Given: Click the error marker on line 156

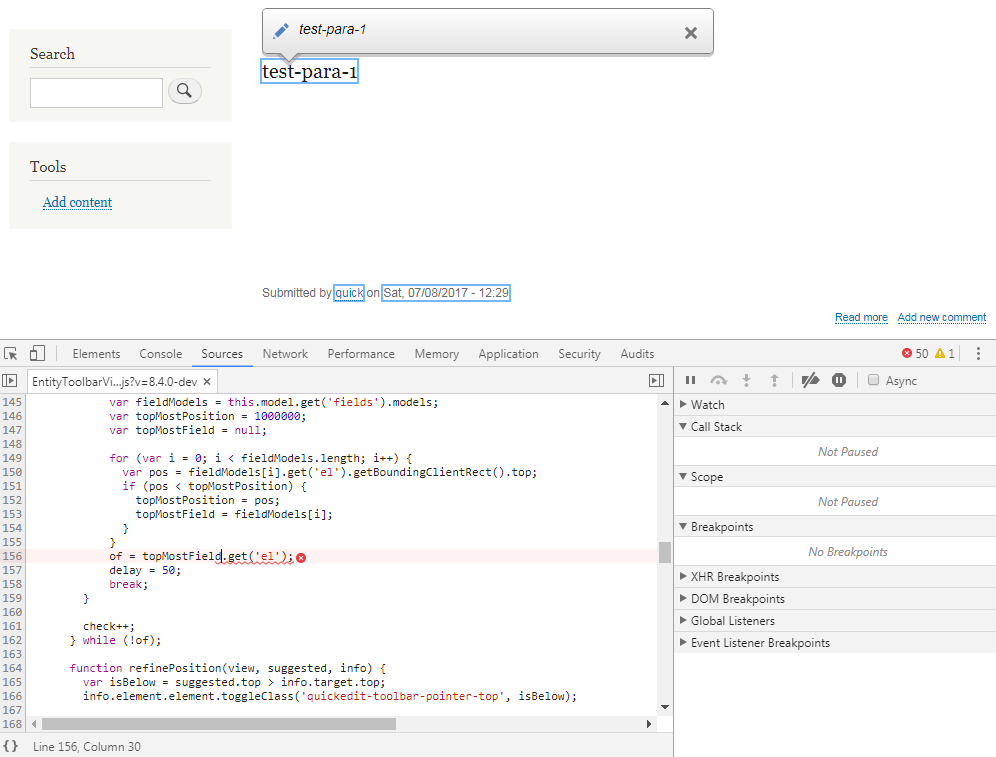Looking at the screenshot, I should point(301,558).
